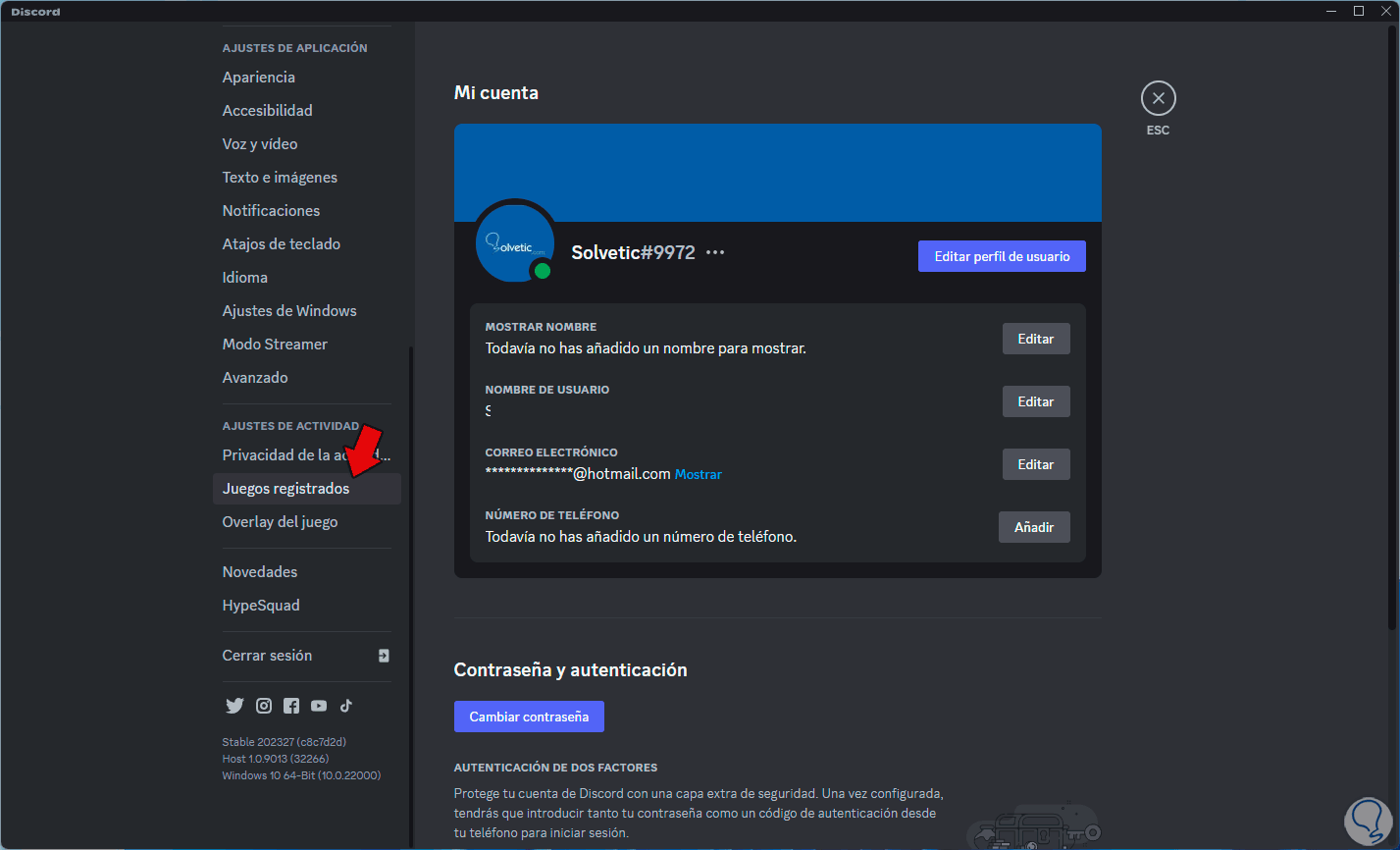1400x850 pixels.
Task: Open Discord's TikTok page icon
Action: (346, 706)
